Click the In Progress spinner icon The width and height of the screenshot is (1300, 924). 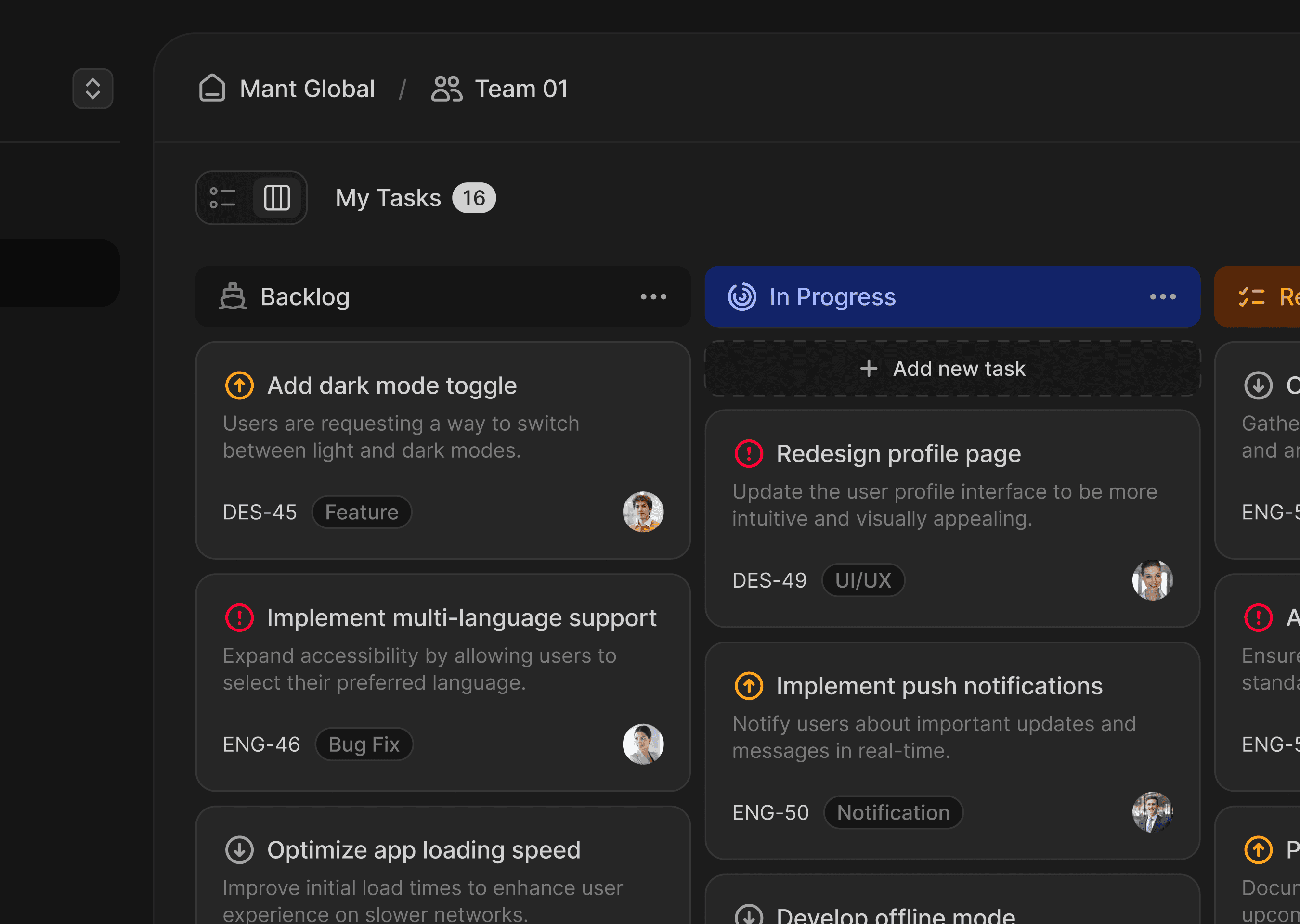[742, 296]
